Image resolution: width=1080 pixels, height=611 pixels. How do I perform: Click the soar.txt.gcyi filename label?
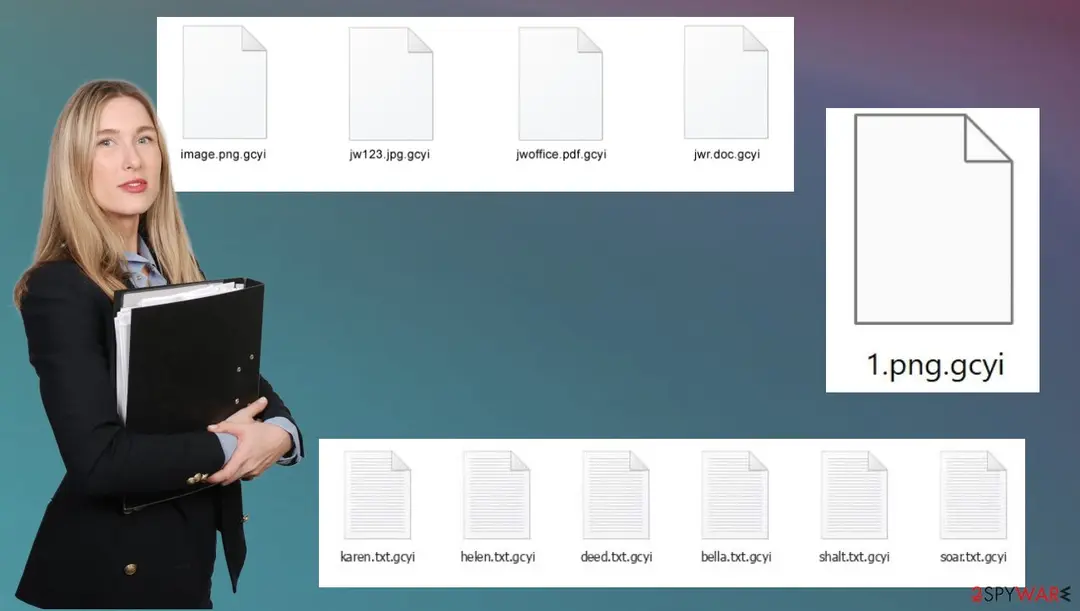tap(973, 557)
